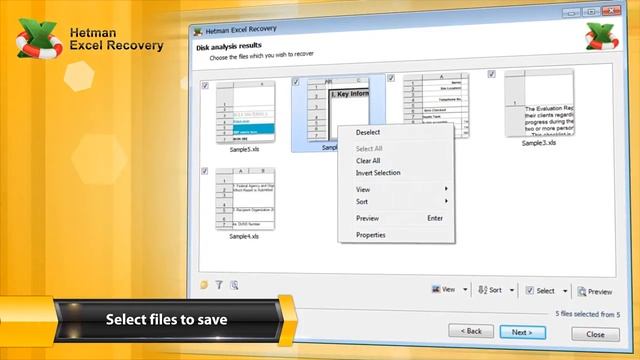
Task: Click the Next button
Action: [x=522, y=332]
